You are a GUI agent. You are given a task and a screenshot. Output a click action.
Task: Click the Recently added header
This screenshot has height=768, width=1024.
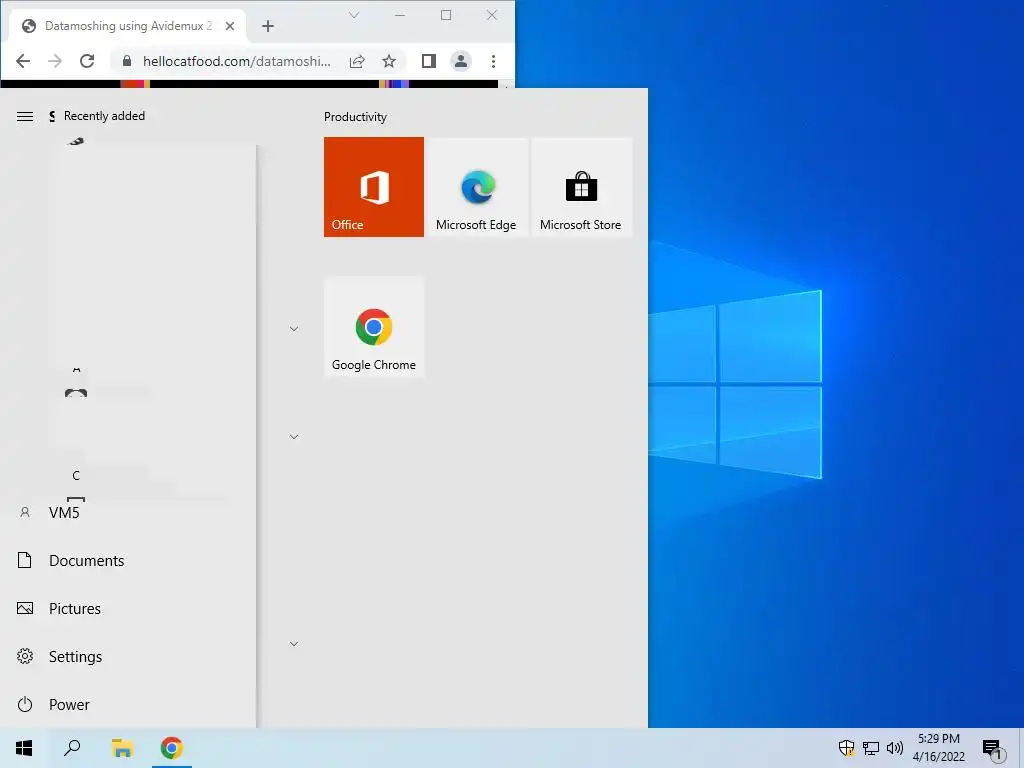[x=104, y=116]
